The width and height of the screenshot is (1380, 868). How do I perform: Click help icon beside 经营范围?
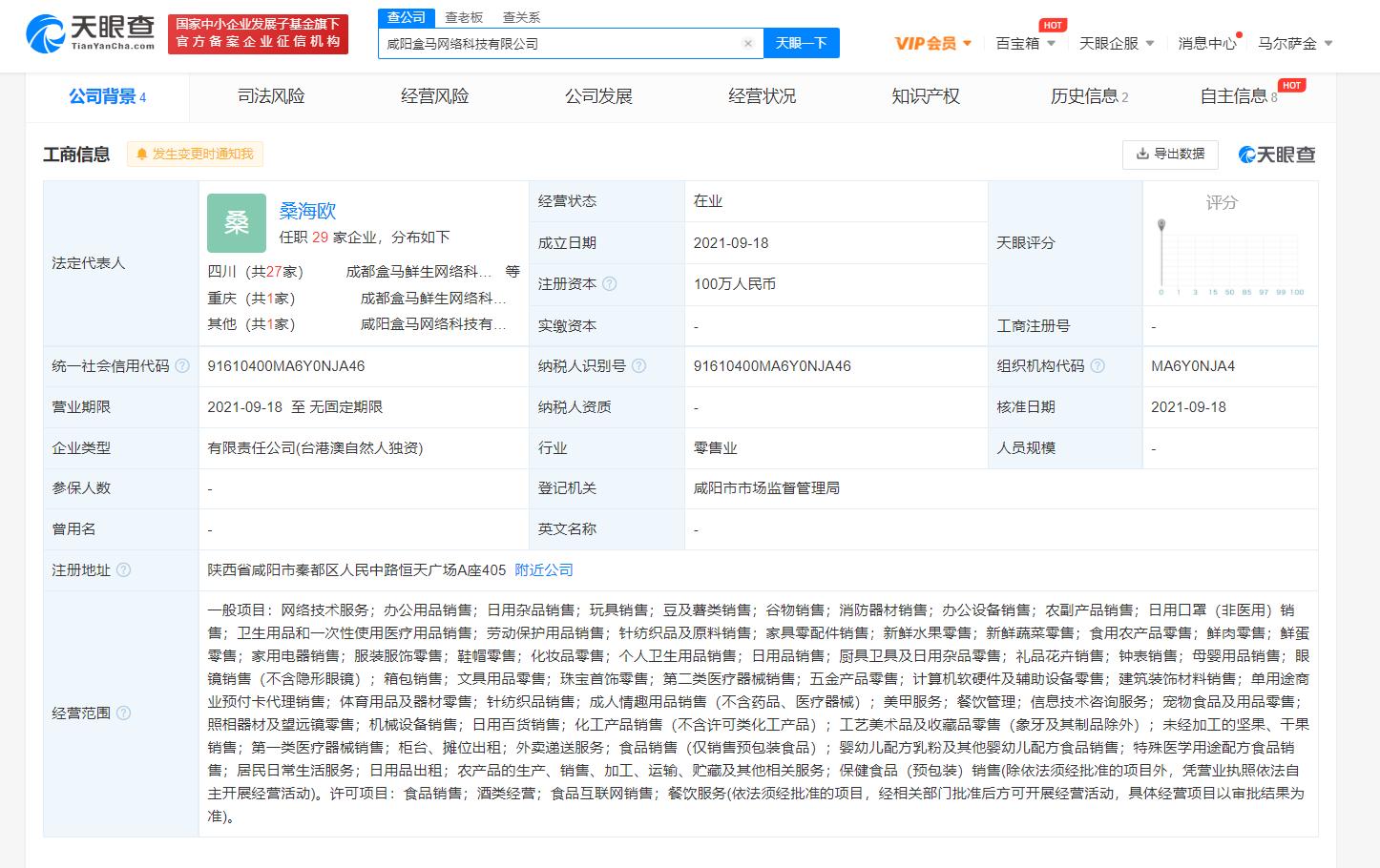(123, 713)
